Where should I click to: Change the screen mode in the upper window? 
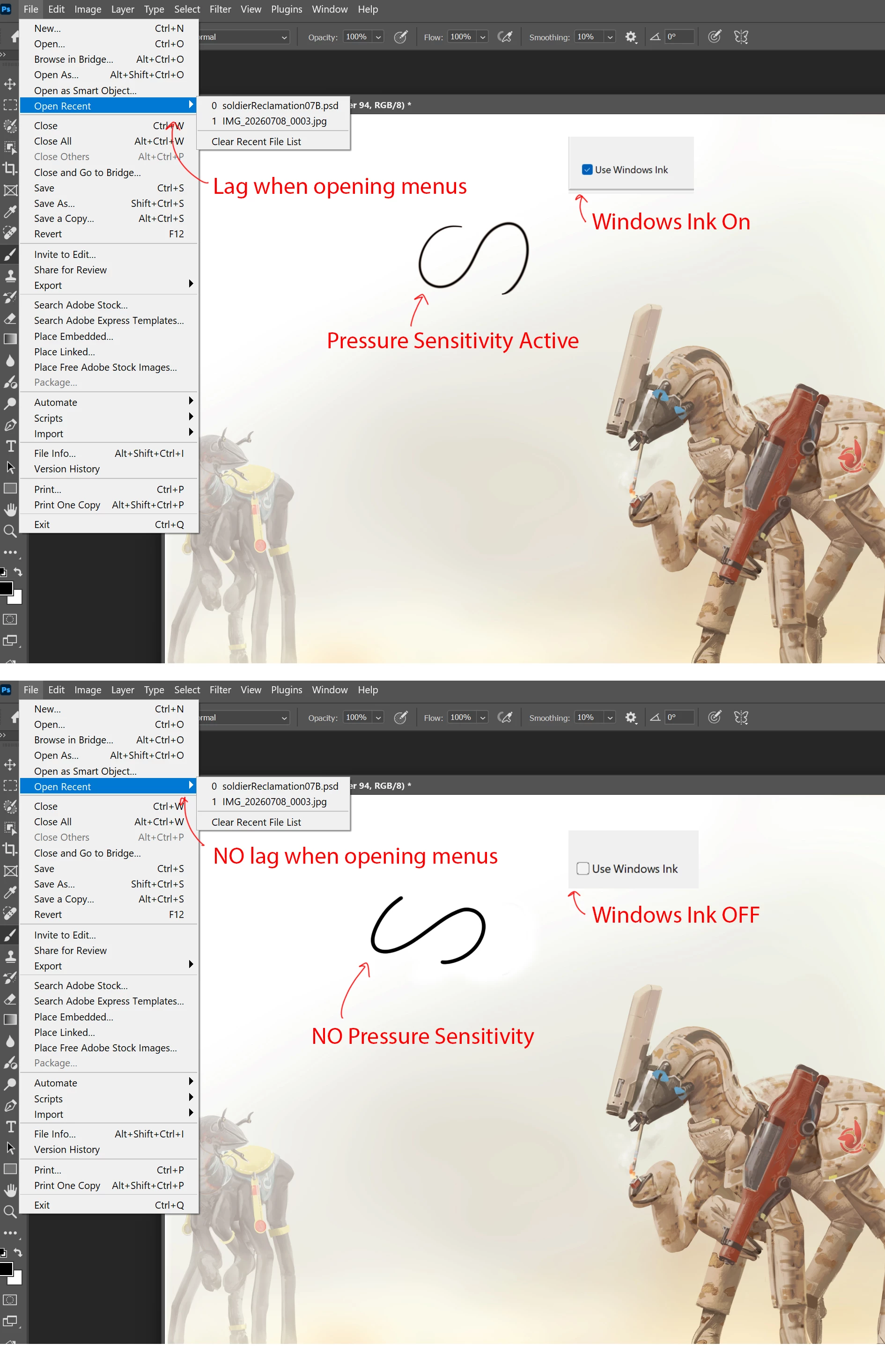(10, 641)
